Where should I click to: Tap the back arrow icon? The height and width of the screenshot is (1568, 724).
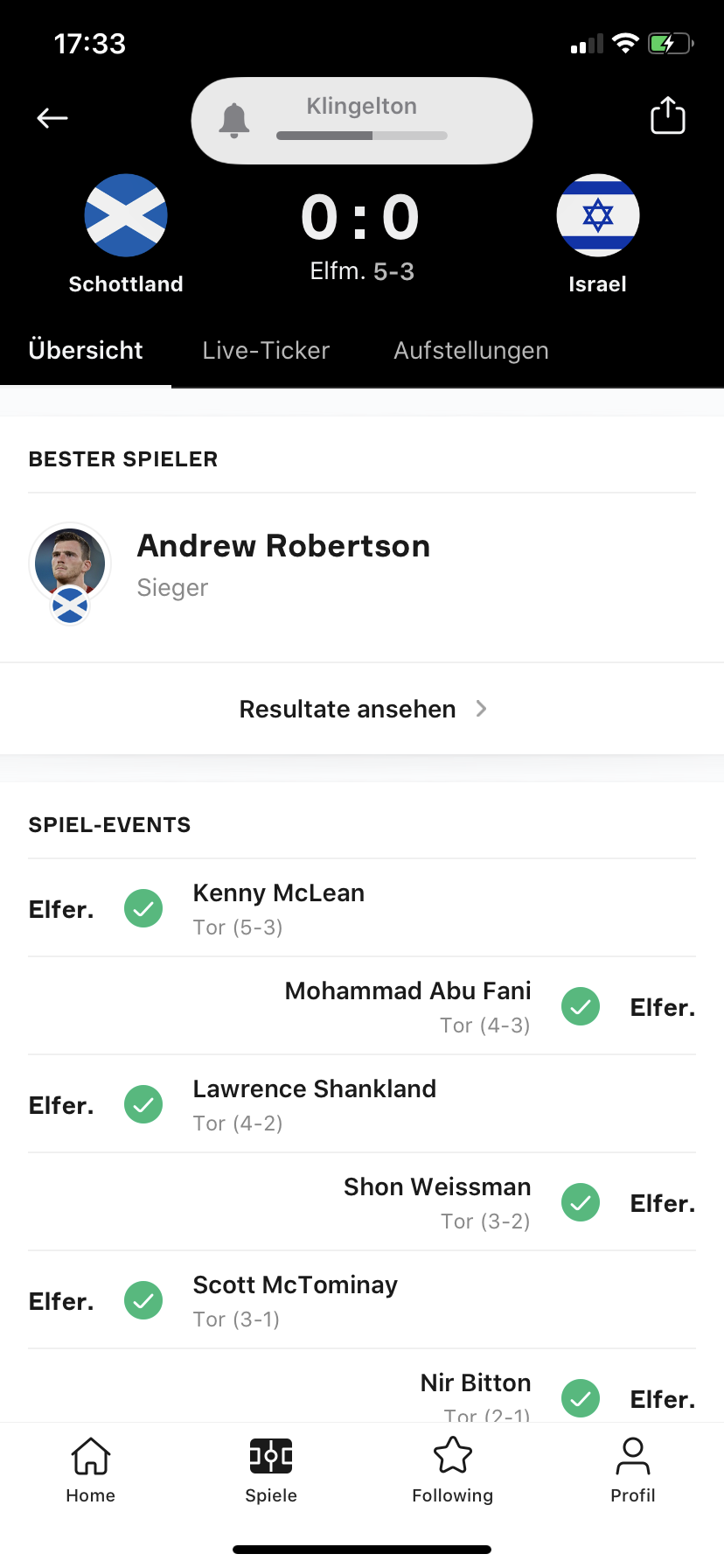pyautogui.click(x=52, y=118)
